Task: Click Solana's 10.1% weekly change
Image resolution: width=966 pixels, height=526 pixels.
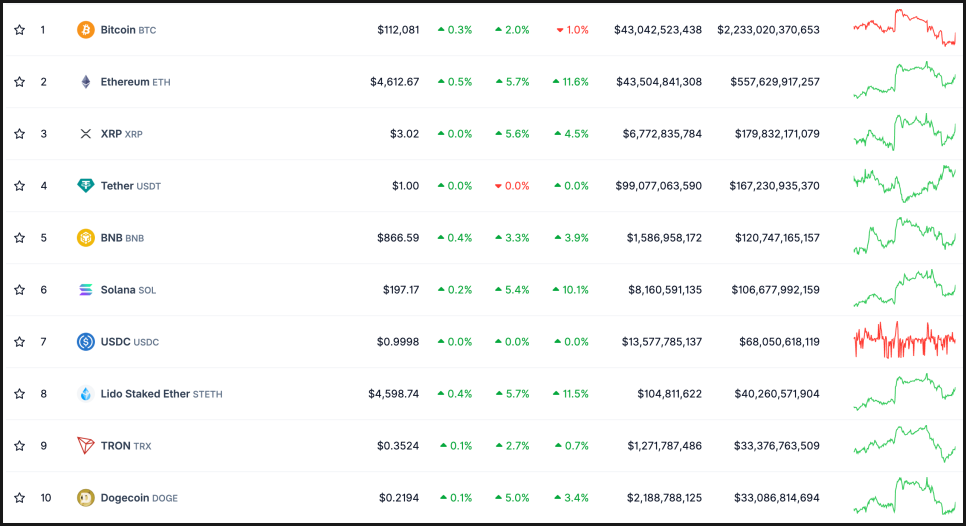Action: (570, 289)
